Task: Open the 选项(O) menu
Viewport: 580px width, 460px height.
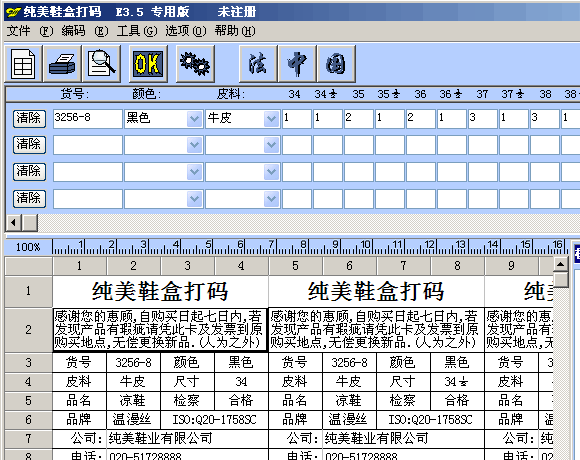Action: click(x=185, y=31)
